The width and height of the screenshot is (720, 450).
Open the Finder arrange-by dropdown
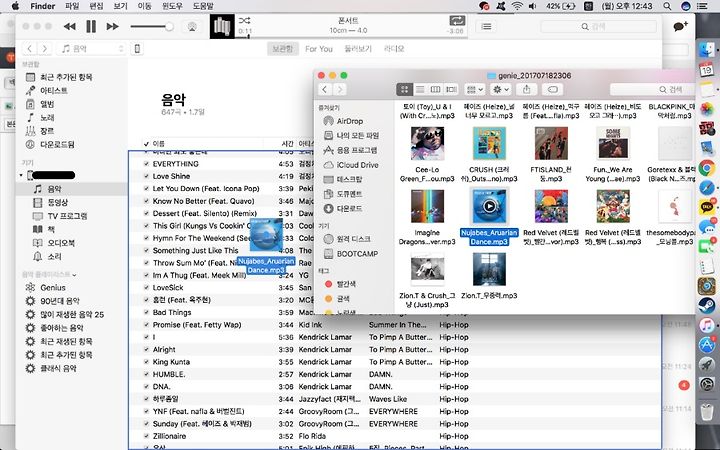coord(474,90)
